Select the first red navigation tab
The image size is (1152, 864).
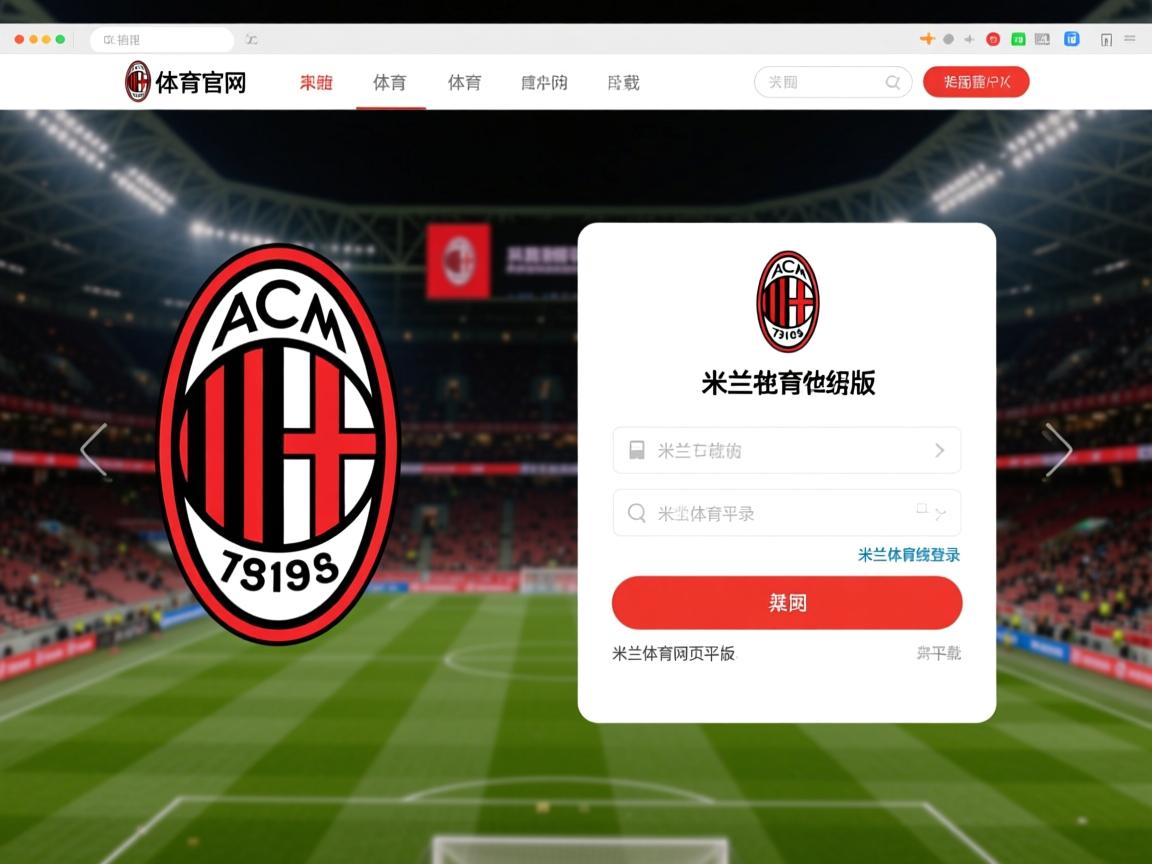(316, 82)
